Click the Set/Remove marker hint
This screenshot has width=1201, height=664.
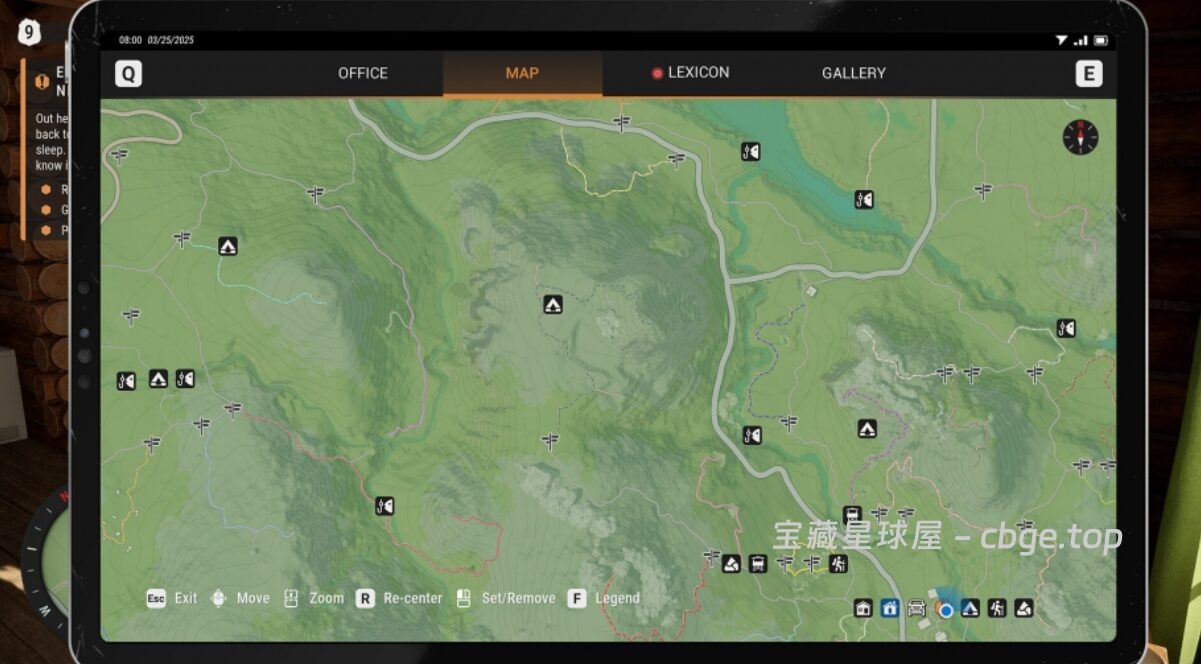click(x=505, y=598)
